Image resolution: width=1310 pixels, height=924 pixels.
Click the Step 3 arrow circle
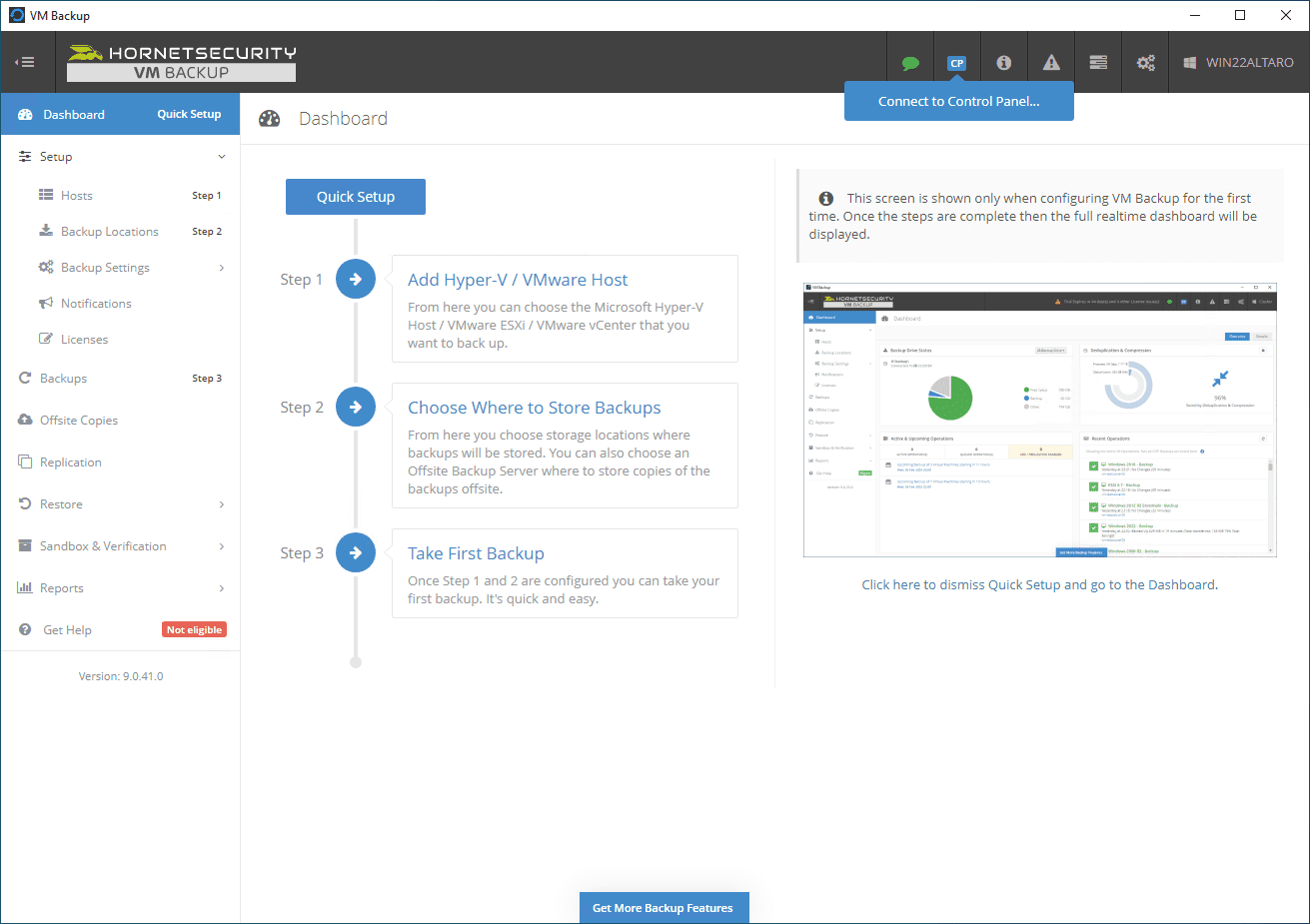click(x=356, y=552)
